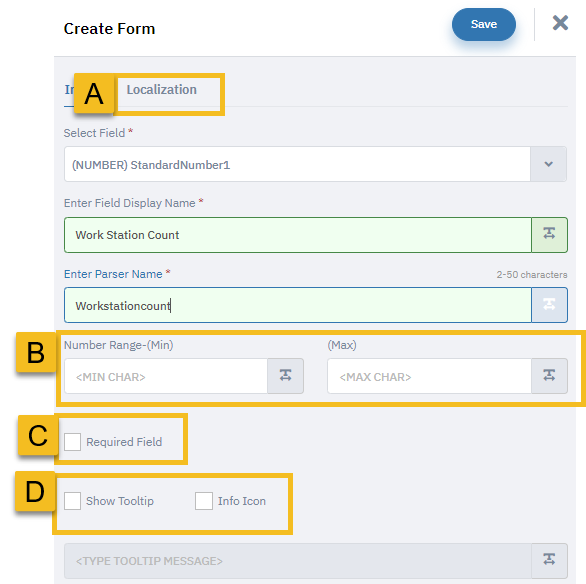
Task: Click the localization icon beside the MIN CHAR field
Action: coord(286,376)
